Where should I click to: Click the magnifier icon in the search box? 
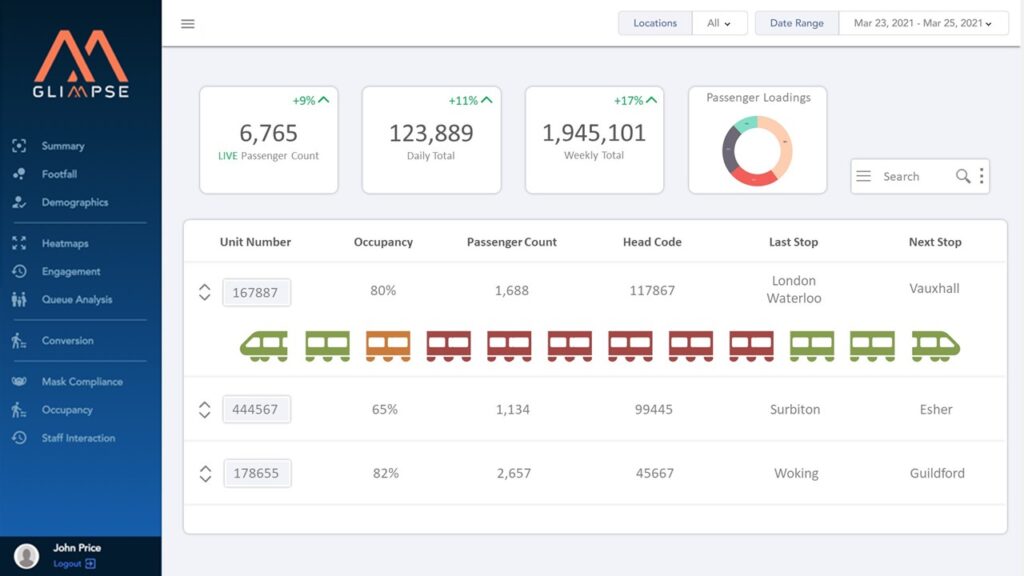pyautogui.click(x=962, y=176)
